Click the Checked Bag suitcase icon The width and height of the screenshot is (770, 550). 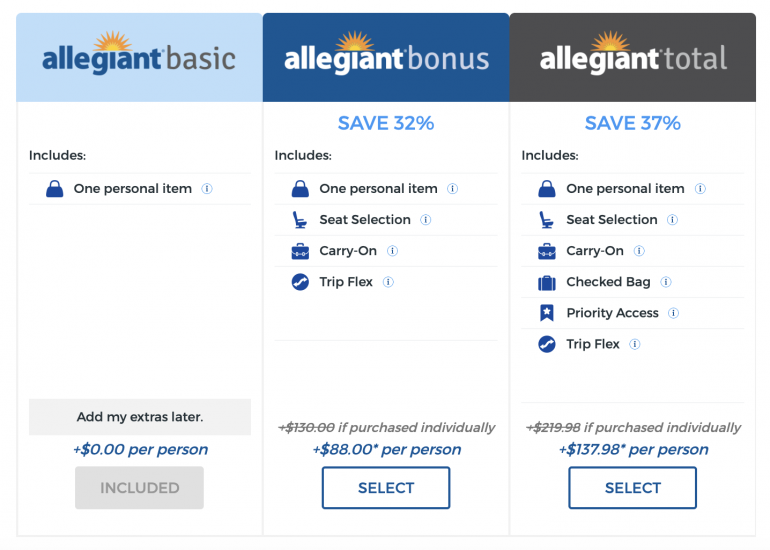[546, 282]
